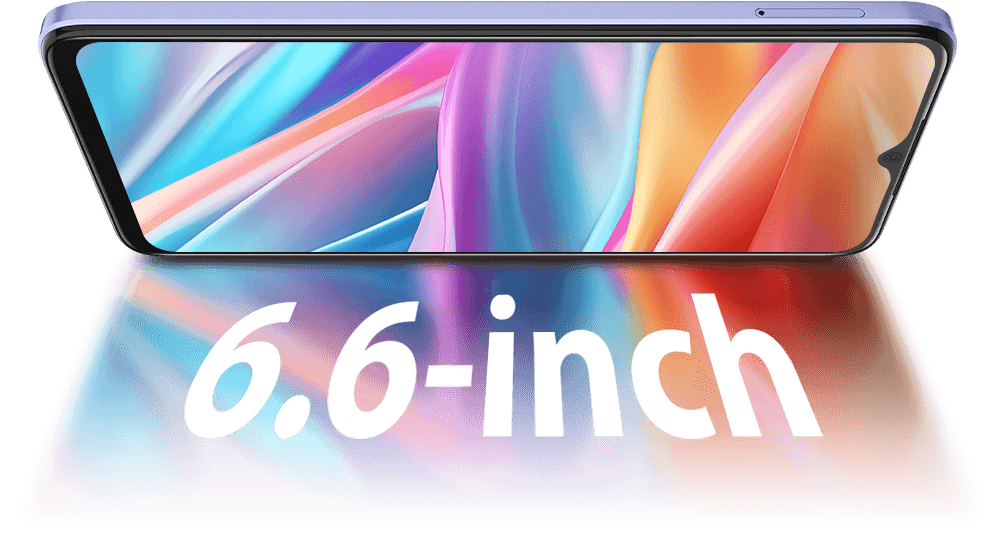Click the front camera notch on the phone
This screenshot has height=535, width=1000.
892,158
